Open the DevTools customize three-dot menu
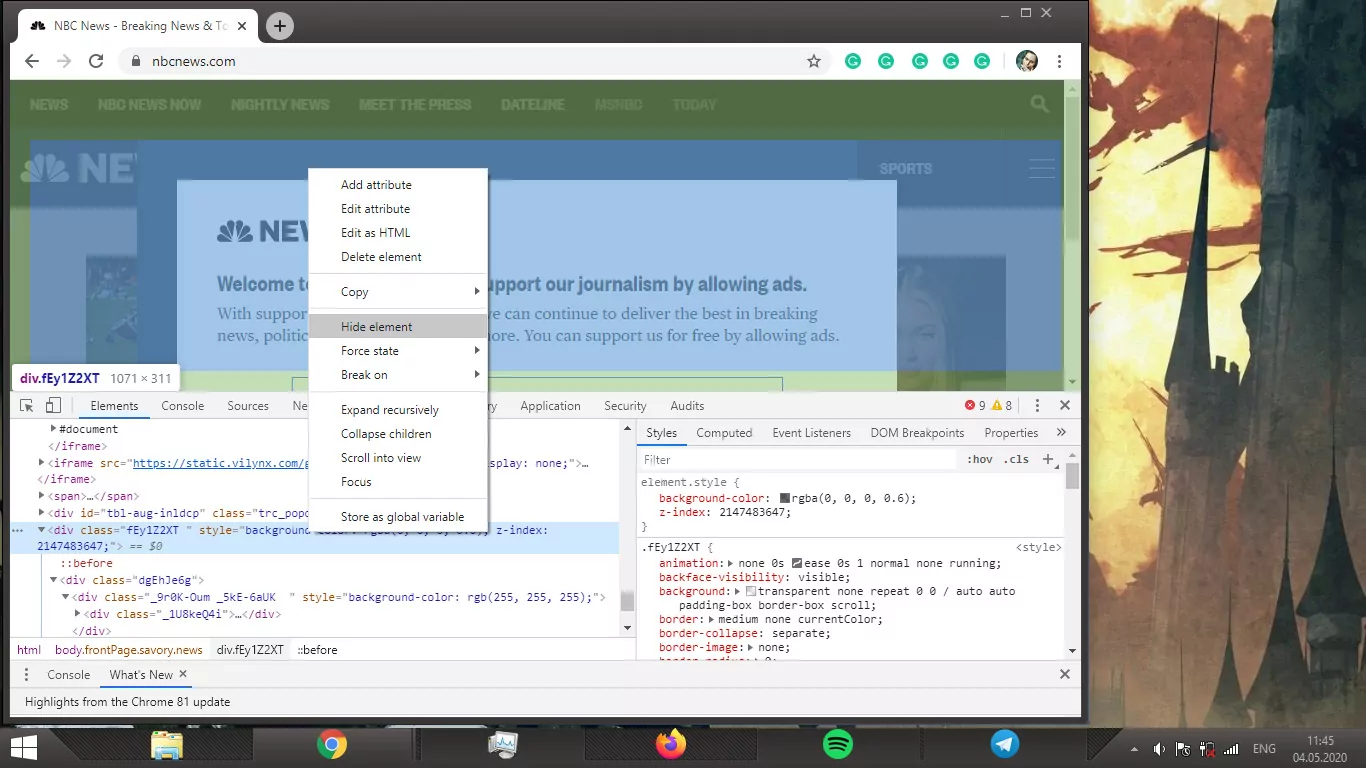The image size is (1366, 768). tap(1037, 406)
